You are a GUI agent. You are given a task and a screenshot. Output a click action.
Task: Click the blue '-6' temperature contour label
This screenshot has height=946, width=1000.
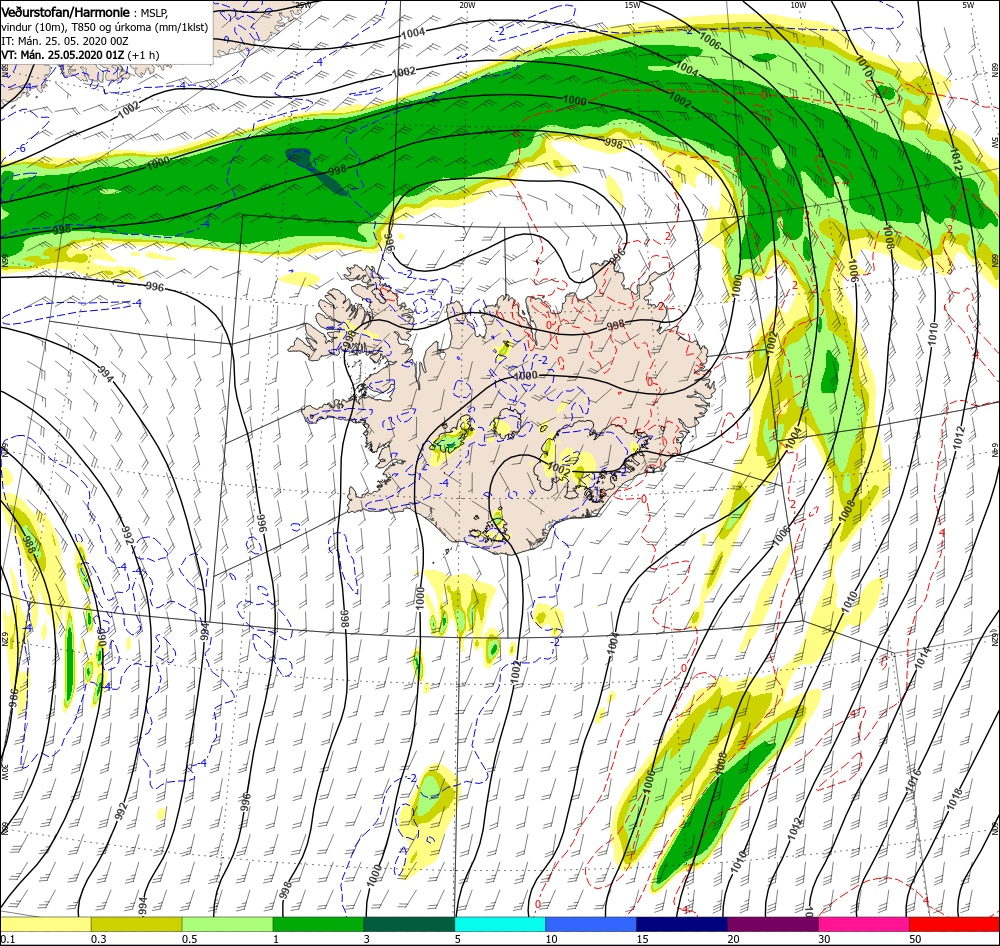22,148
